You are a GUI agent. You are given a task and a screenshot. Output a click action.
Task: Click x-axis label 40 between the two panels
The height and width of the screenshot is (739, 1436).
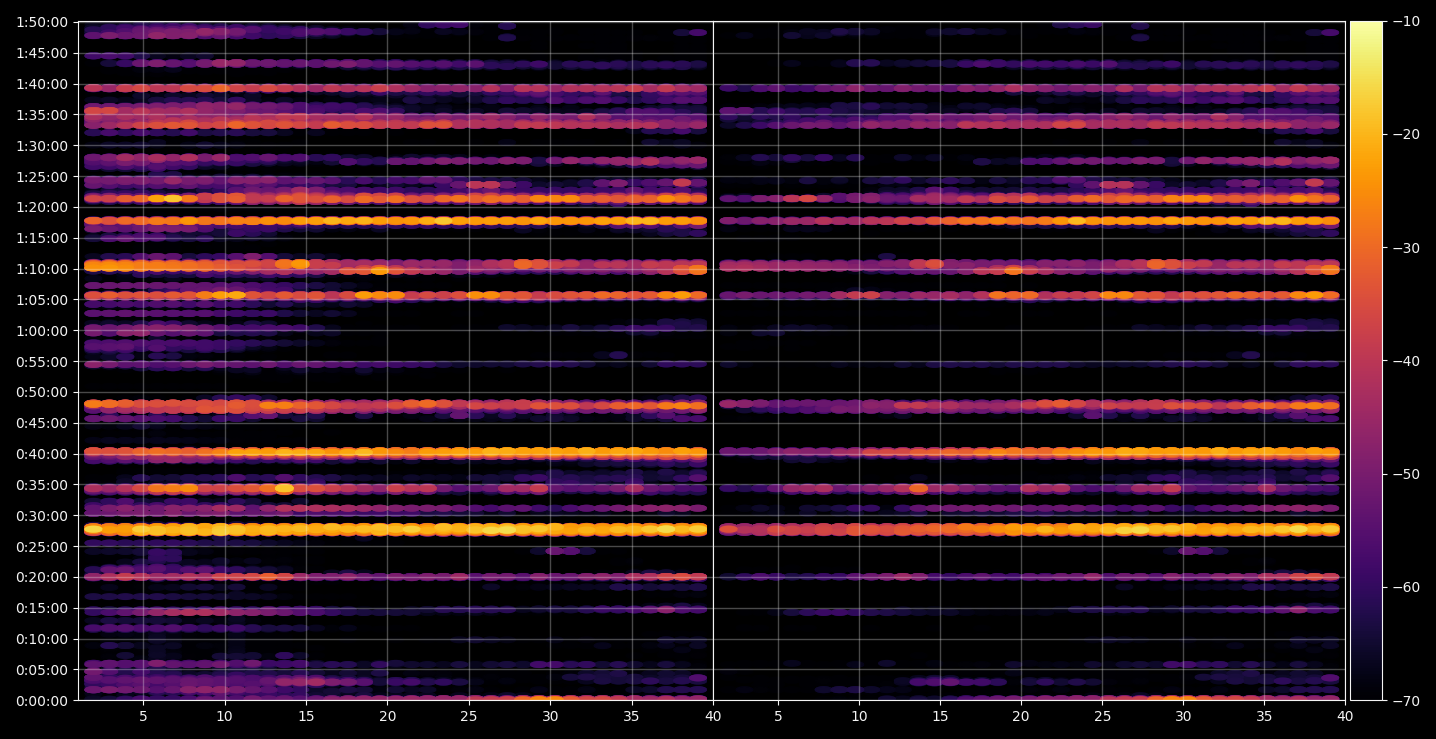[713, 716]
